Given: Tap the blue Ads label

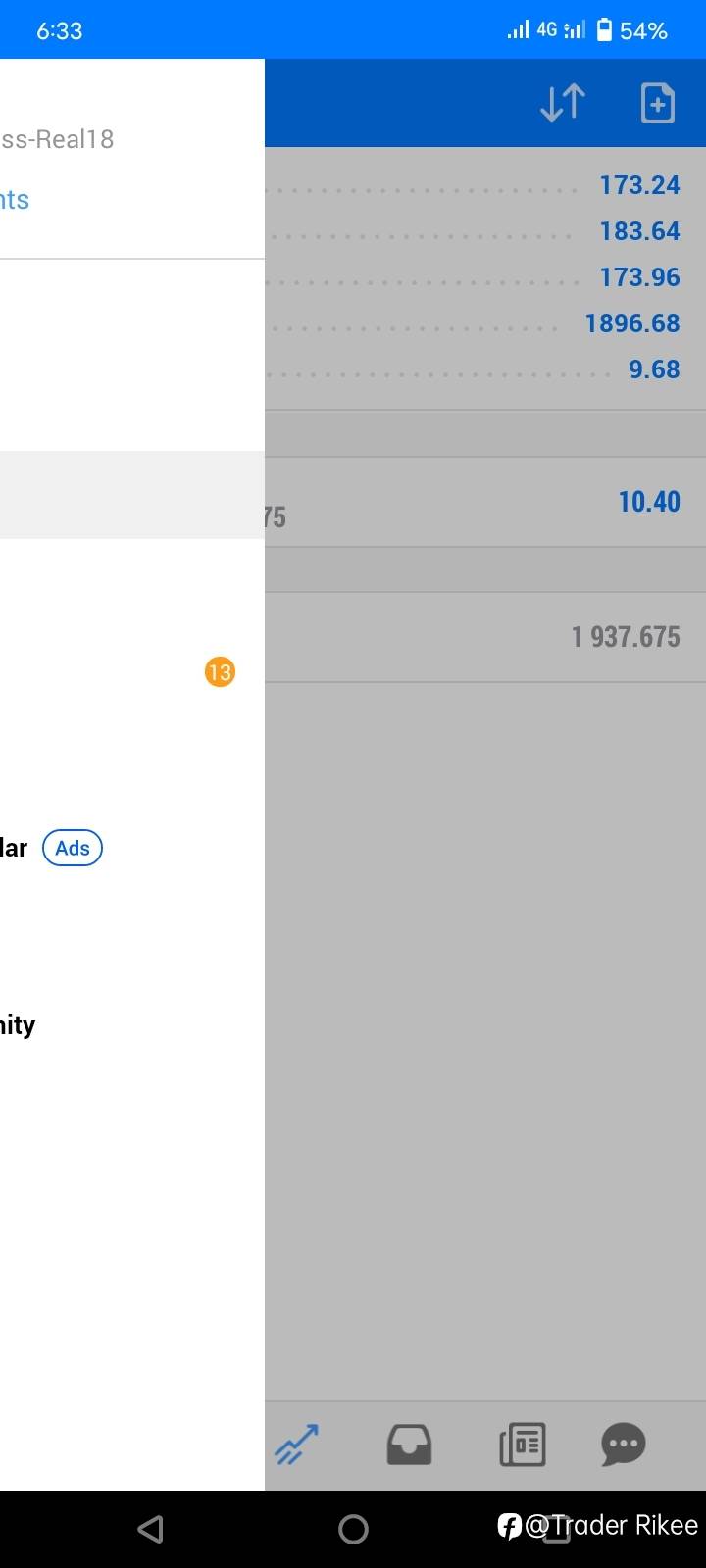Looking at the screenshot, I should coord(73,848).
